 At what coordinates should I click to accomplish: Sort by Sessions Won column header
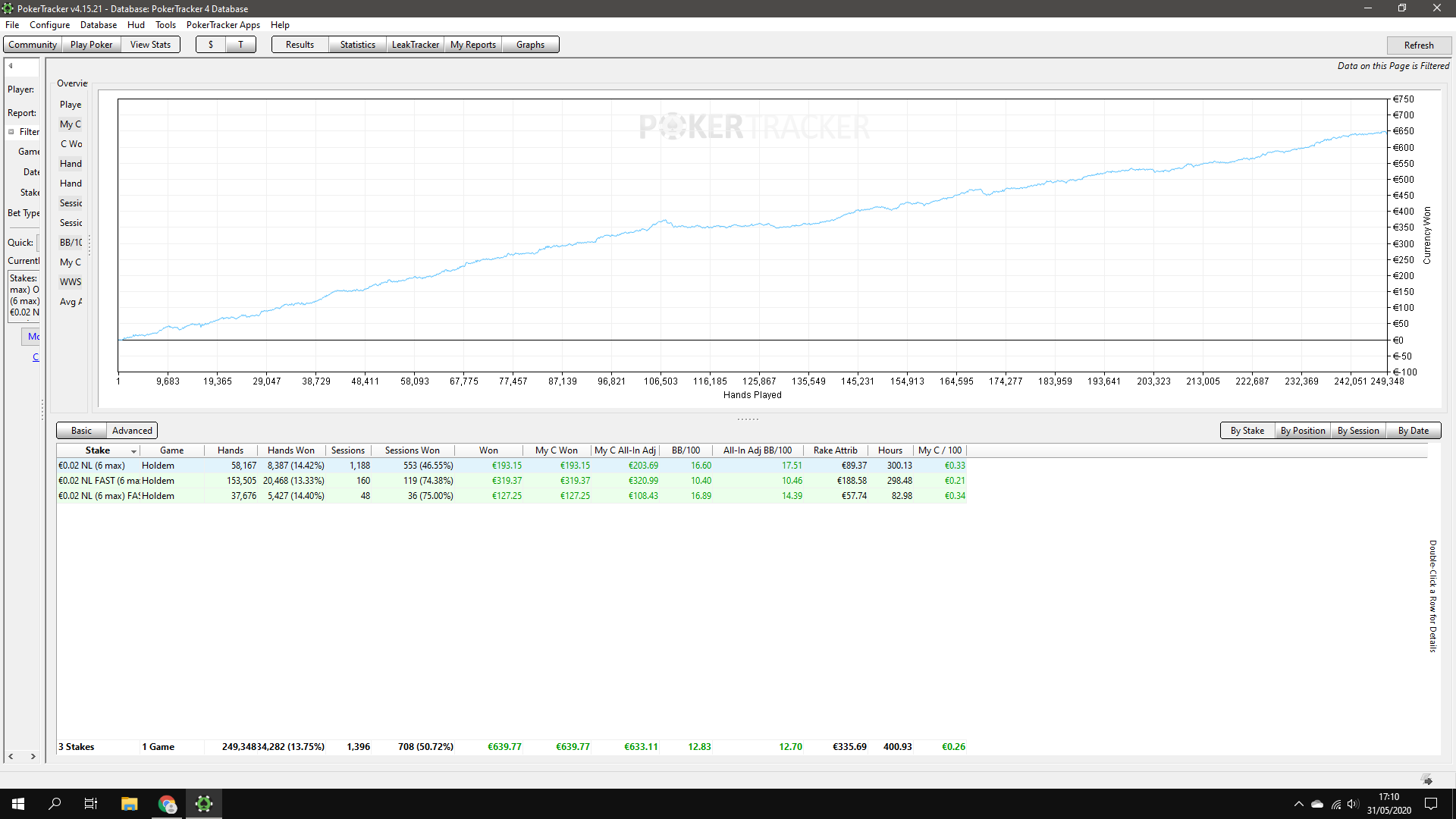coord(412,450)
